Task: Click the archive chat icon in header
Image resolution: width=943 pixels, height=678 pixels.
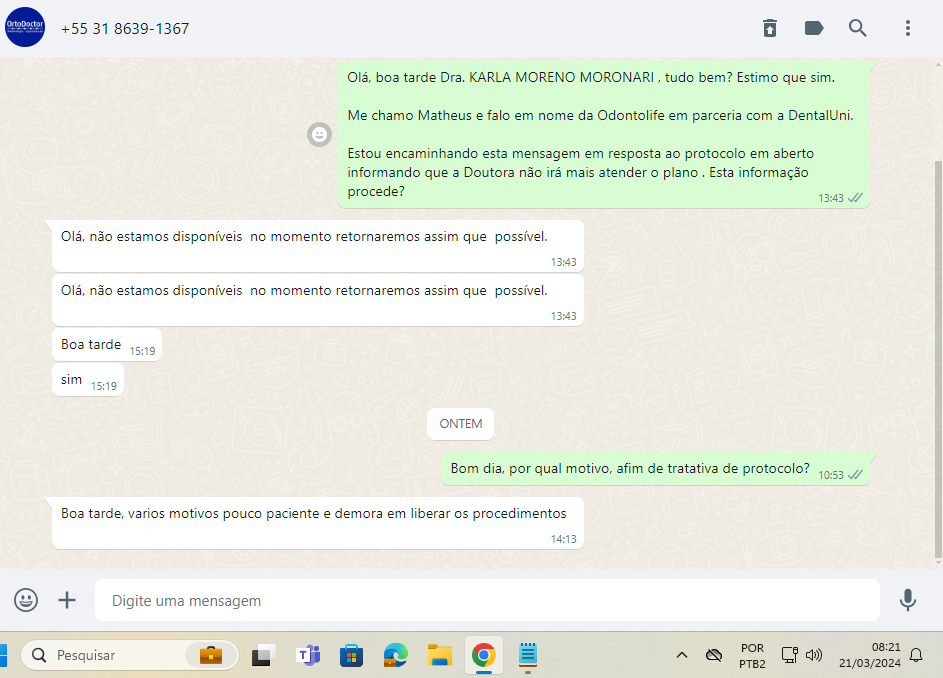Action: point(769,28)
